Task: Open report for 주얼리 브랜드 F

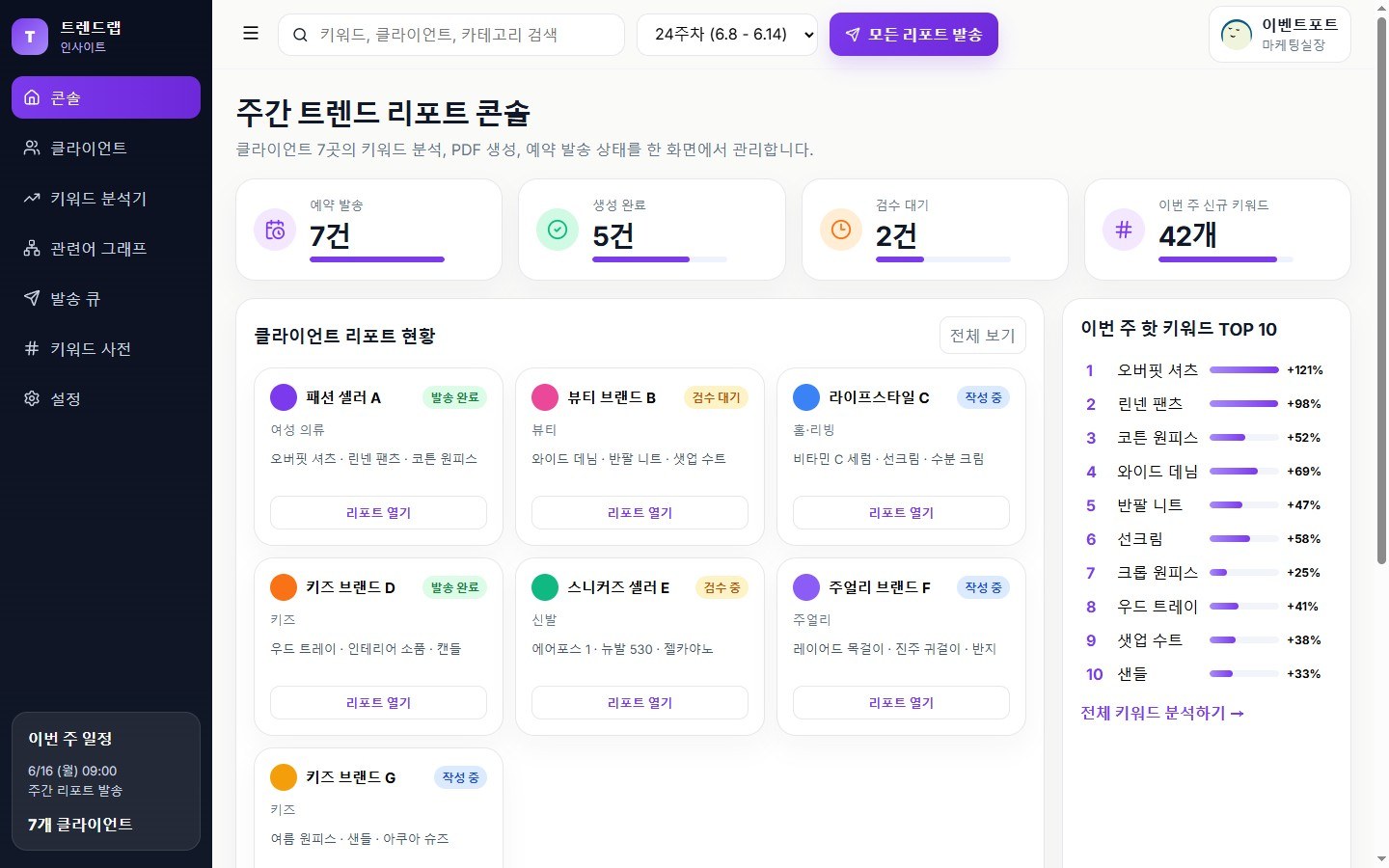Action: click(901, 703)
